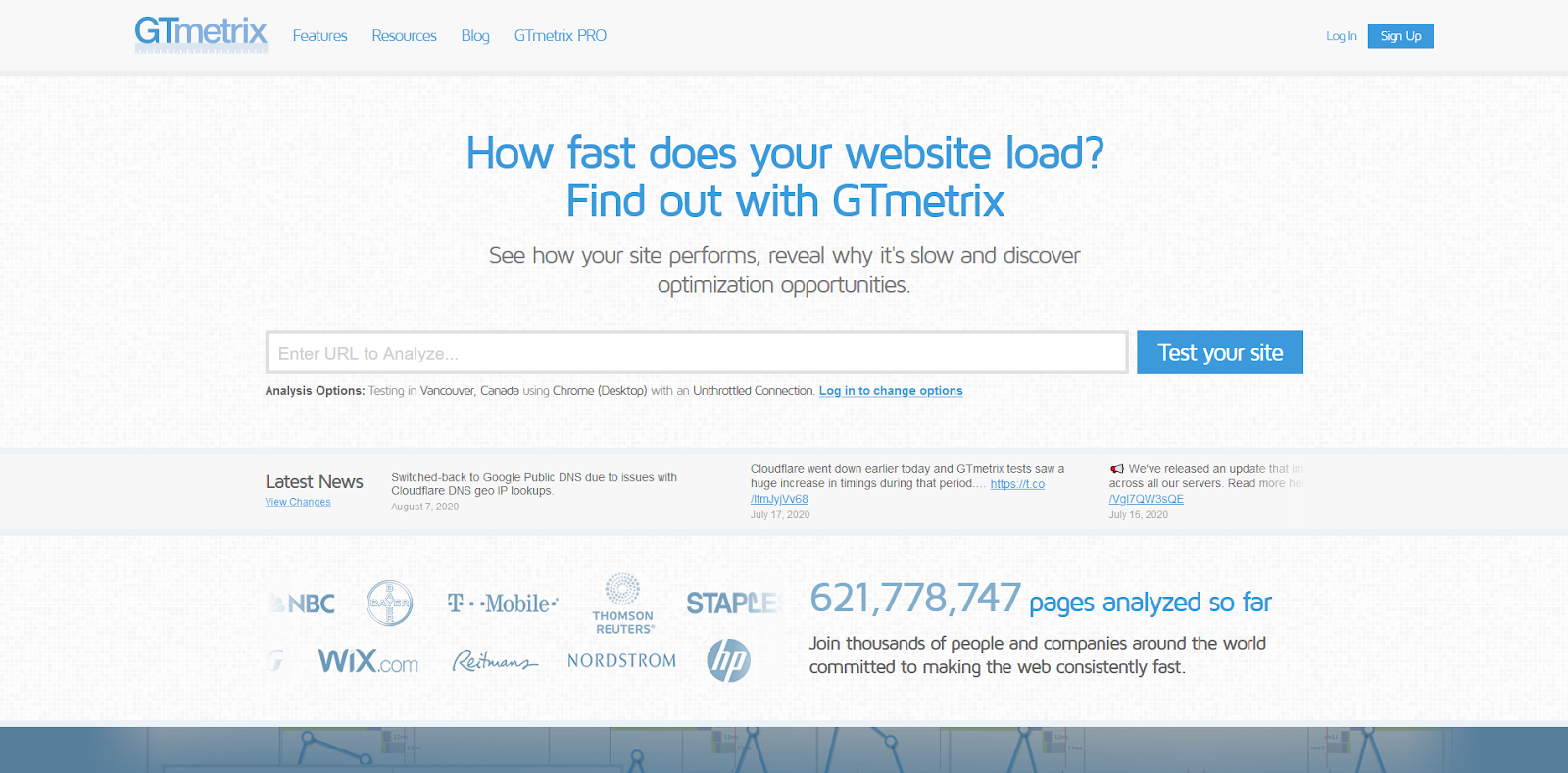Click the NBC logo
The width and height of the screenshot is (1568, 773).
[x=306, y=604]
